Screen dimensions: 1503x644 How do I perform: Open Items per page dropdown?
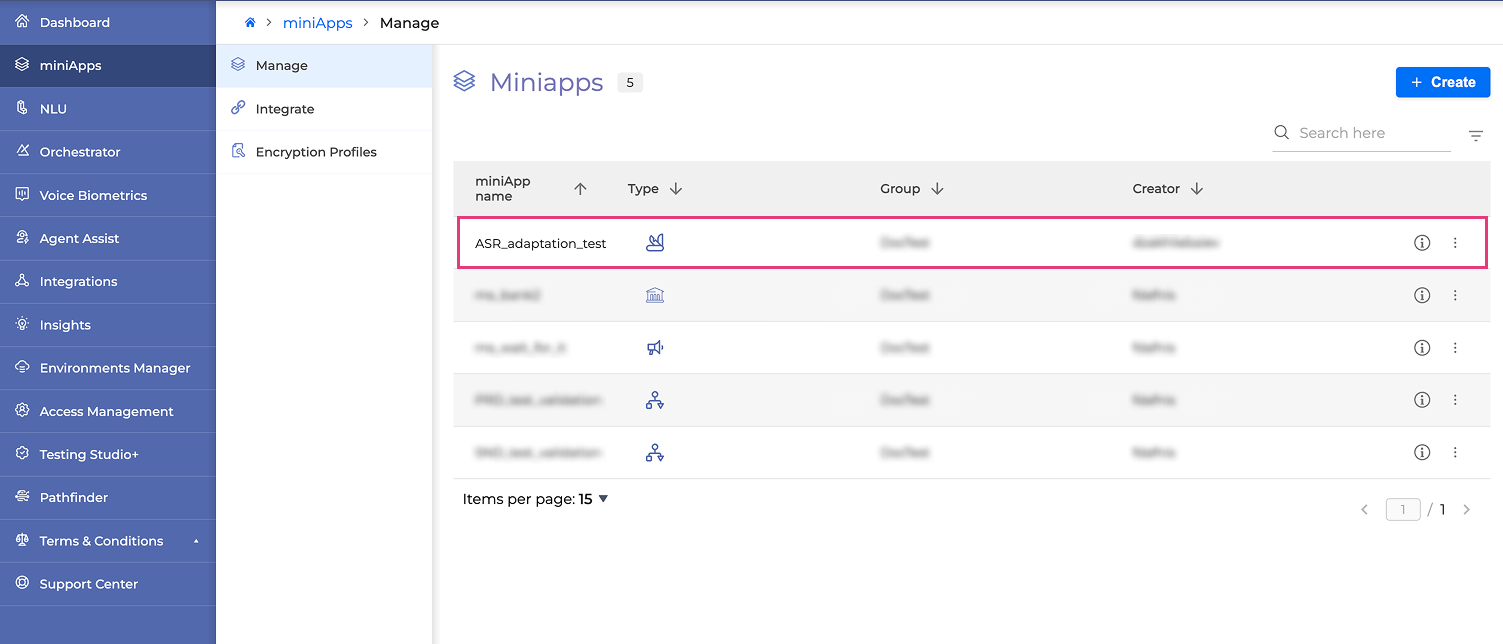[603, 499]
